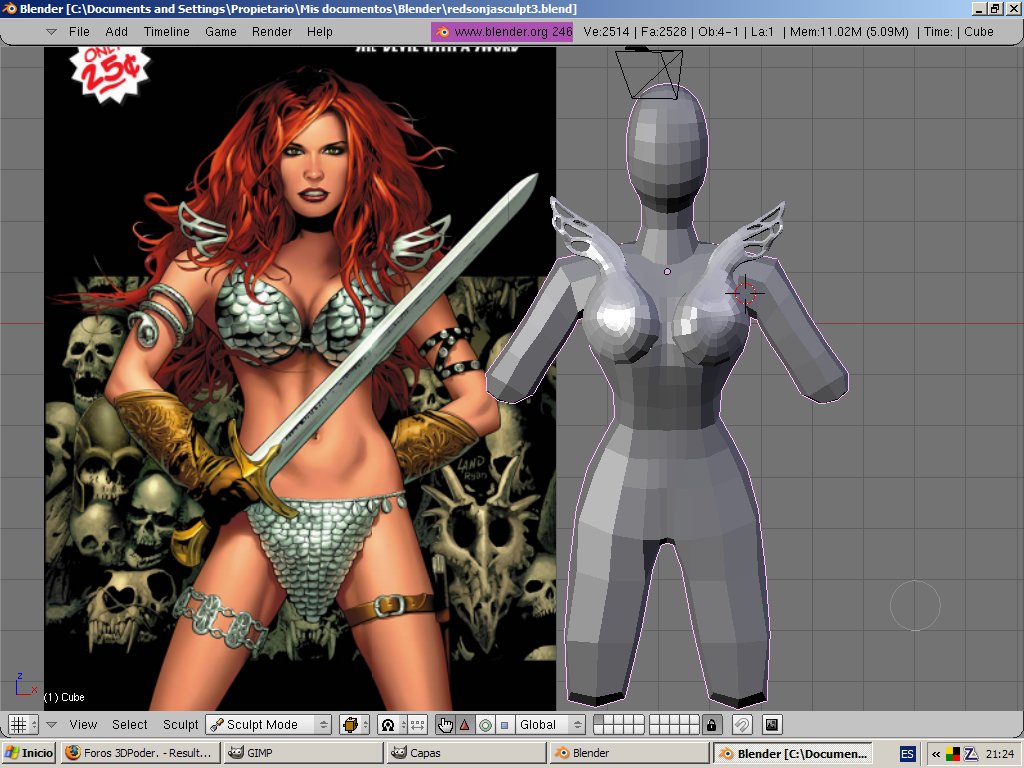Viewport: 1024px width, 768px height.
Task: Open the View menu in 3D header
Action: point(83,724)
